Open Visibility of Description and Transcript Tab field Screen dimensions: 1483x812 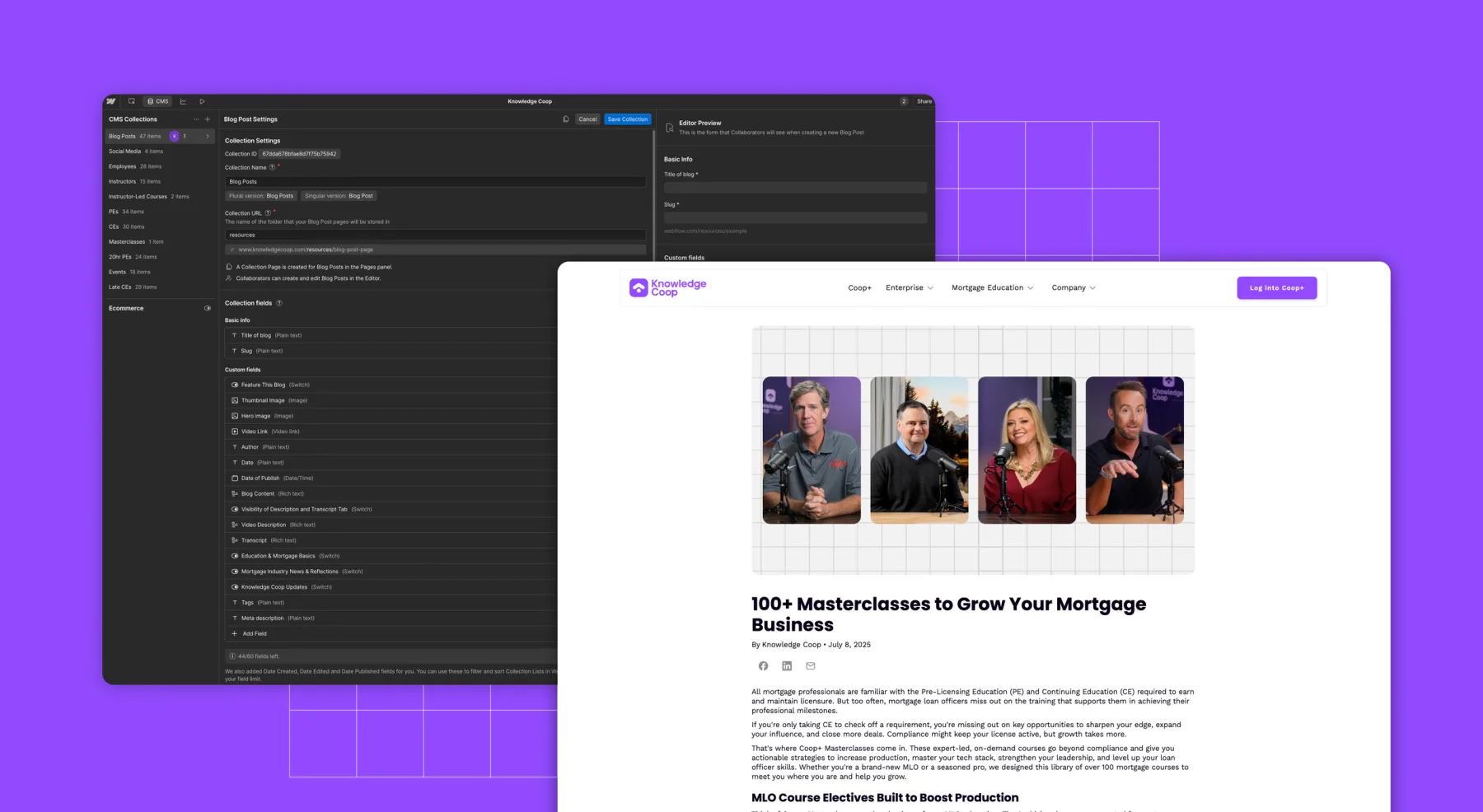click(390, 509)
